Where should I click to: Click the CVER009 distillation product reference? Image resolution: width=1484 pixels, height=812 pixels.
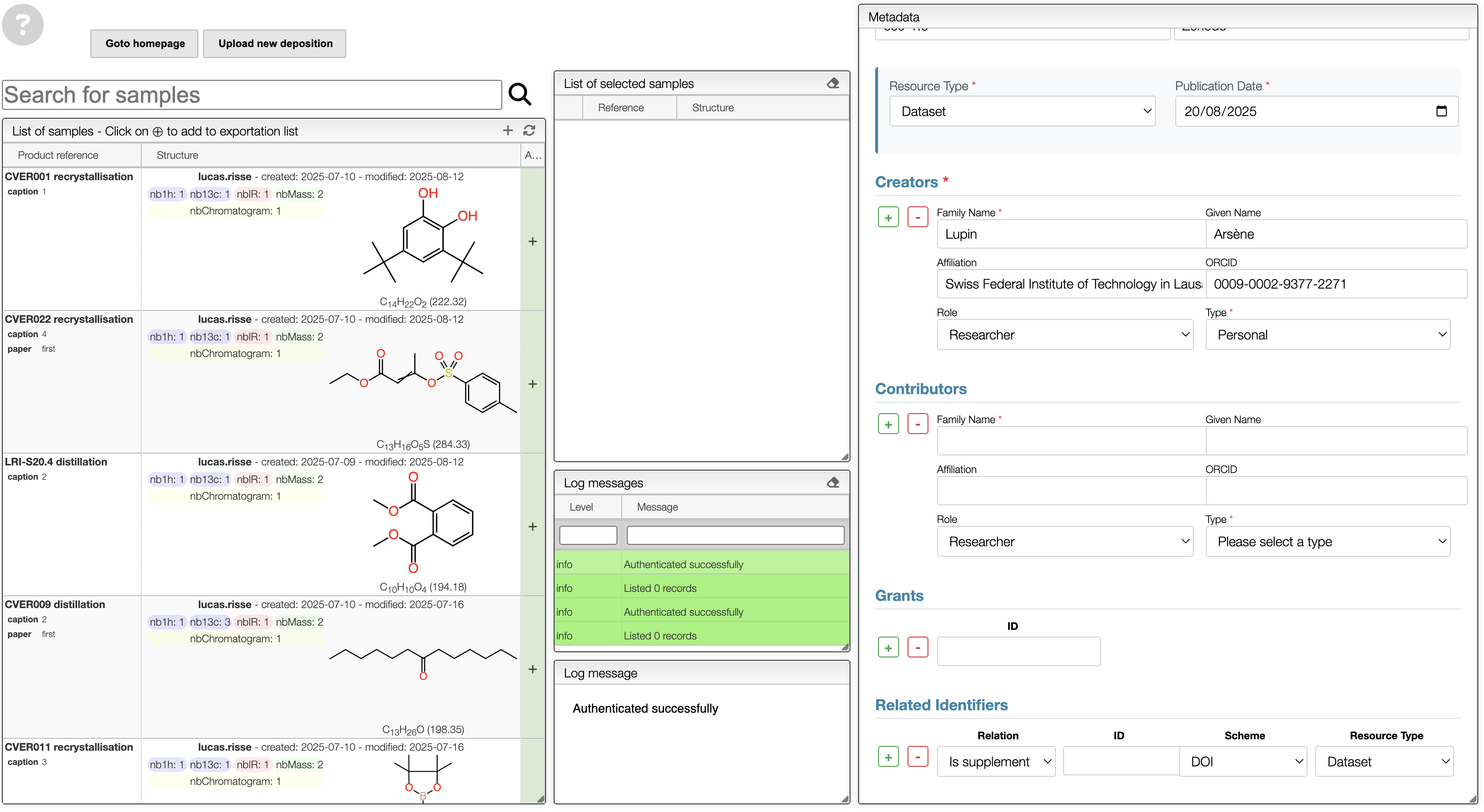pos(55,605)
